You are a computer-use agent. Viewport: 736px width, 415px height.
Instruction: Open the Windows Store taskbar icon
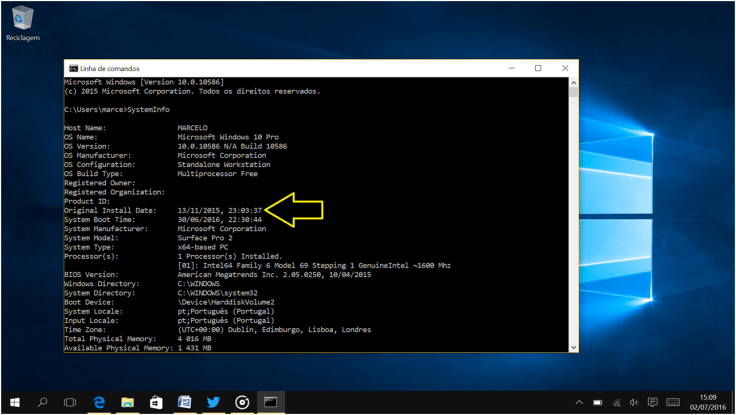point(156,402)
